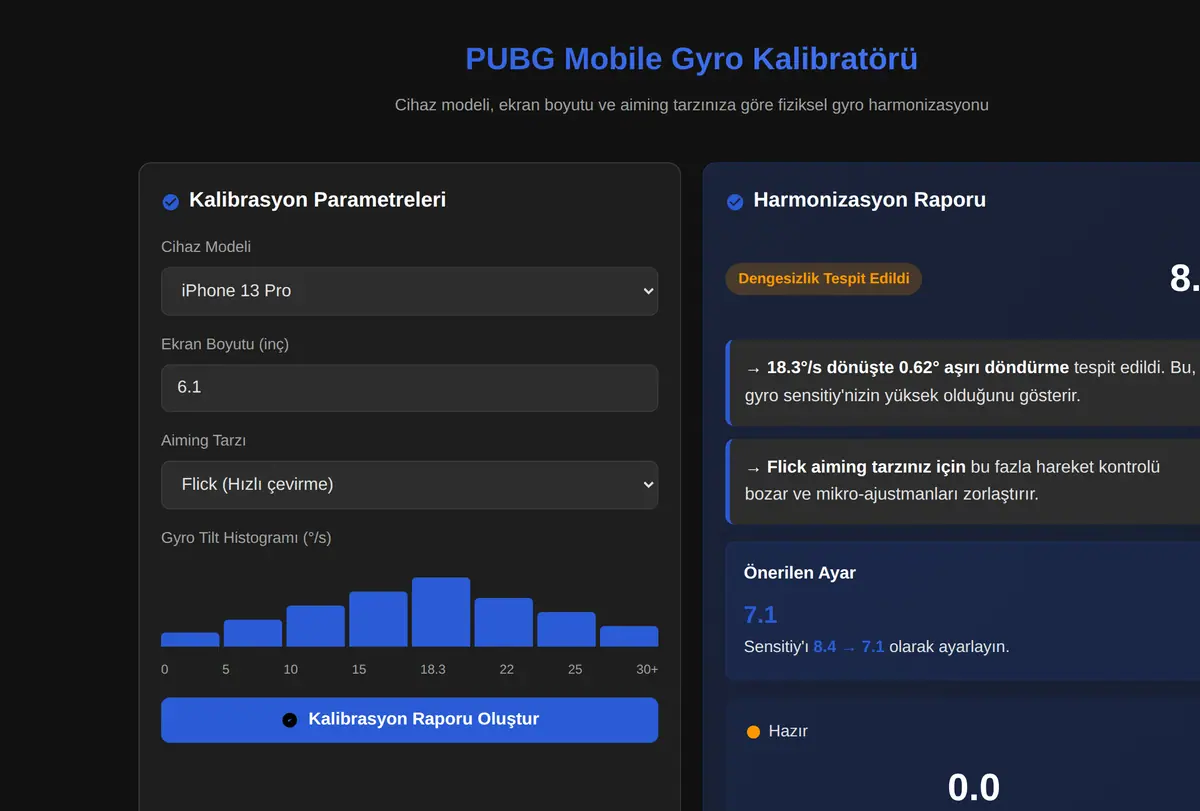Click the 8.4 → 7.1 sensitivity text

(x=849, y=647)
